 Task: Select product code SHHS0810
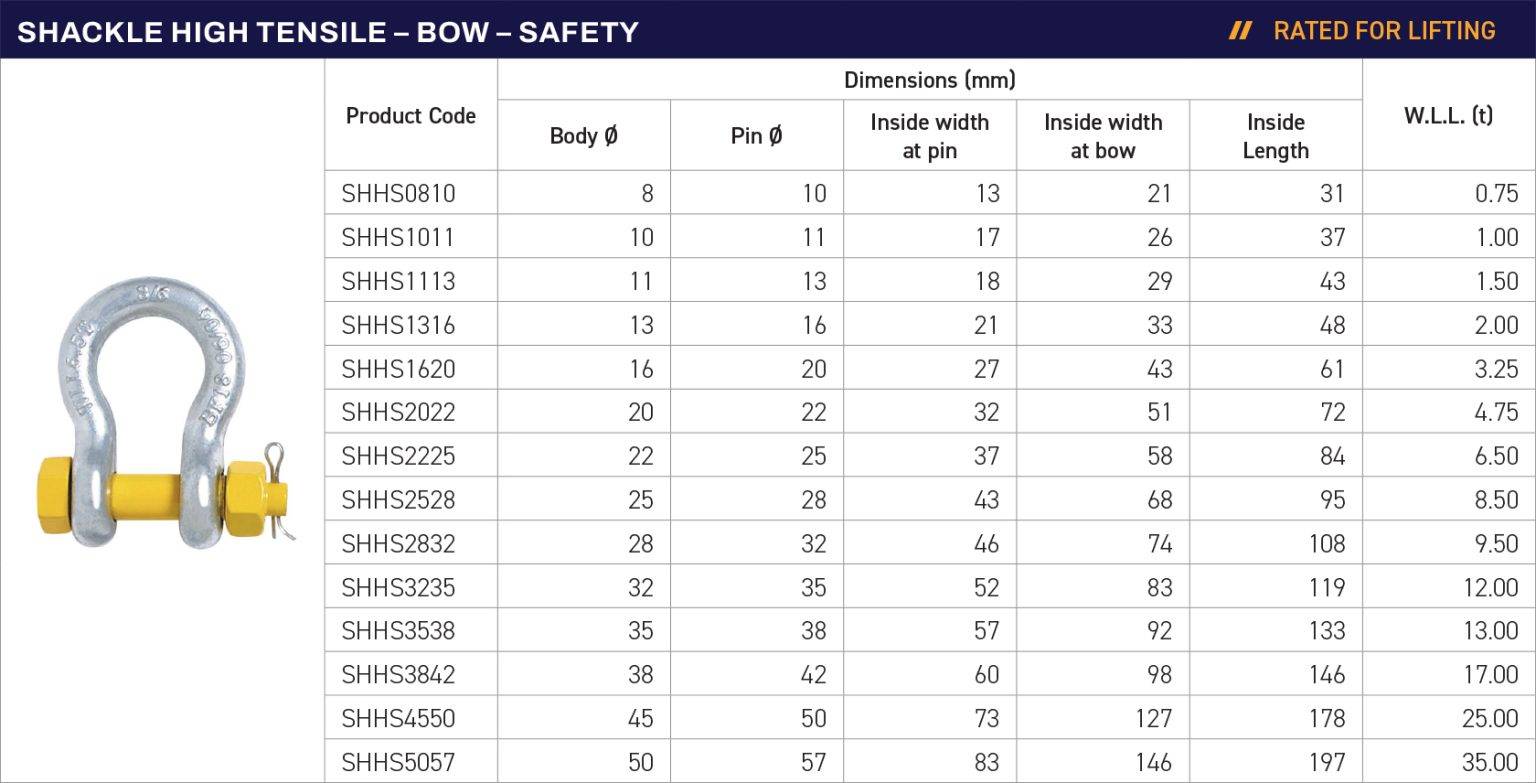click(x=398, y=194)
